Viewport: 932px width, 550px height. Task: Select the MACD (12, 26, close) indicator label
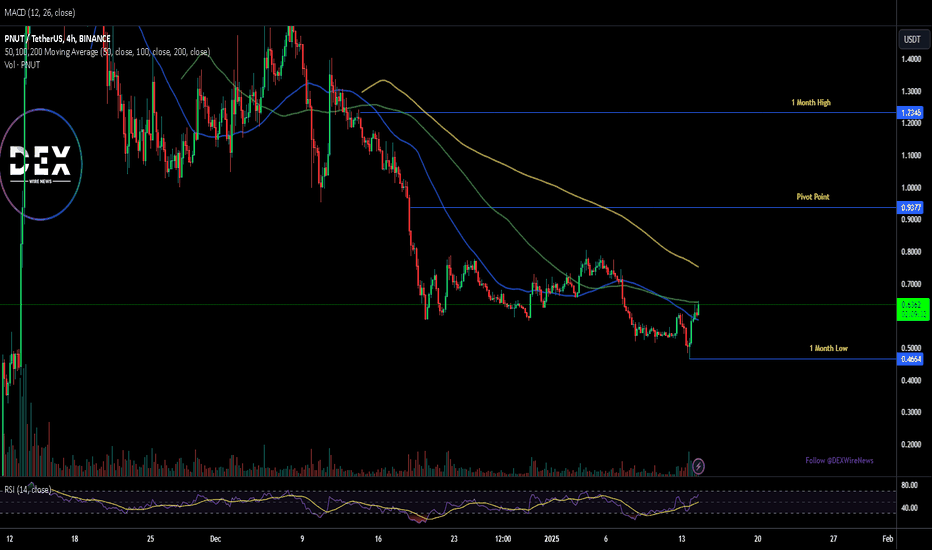point(40,12)
